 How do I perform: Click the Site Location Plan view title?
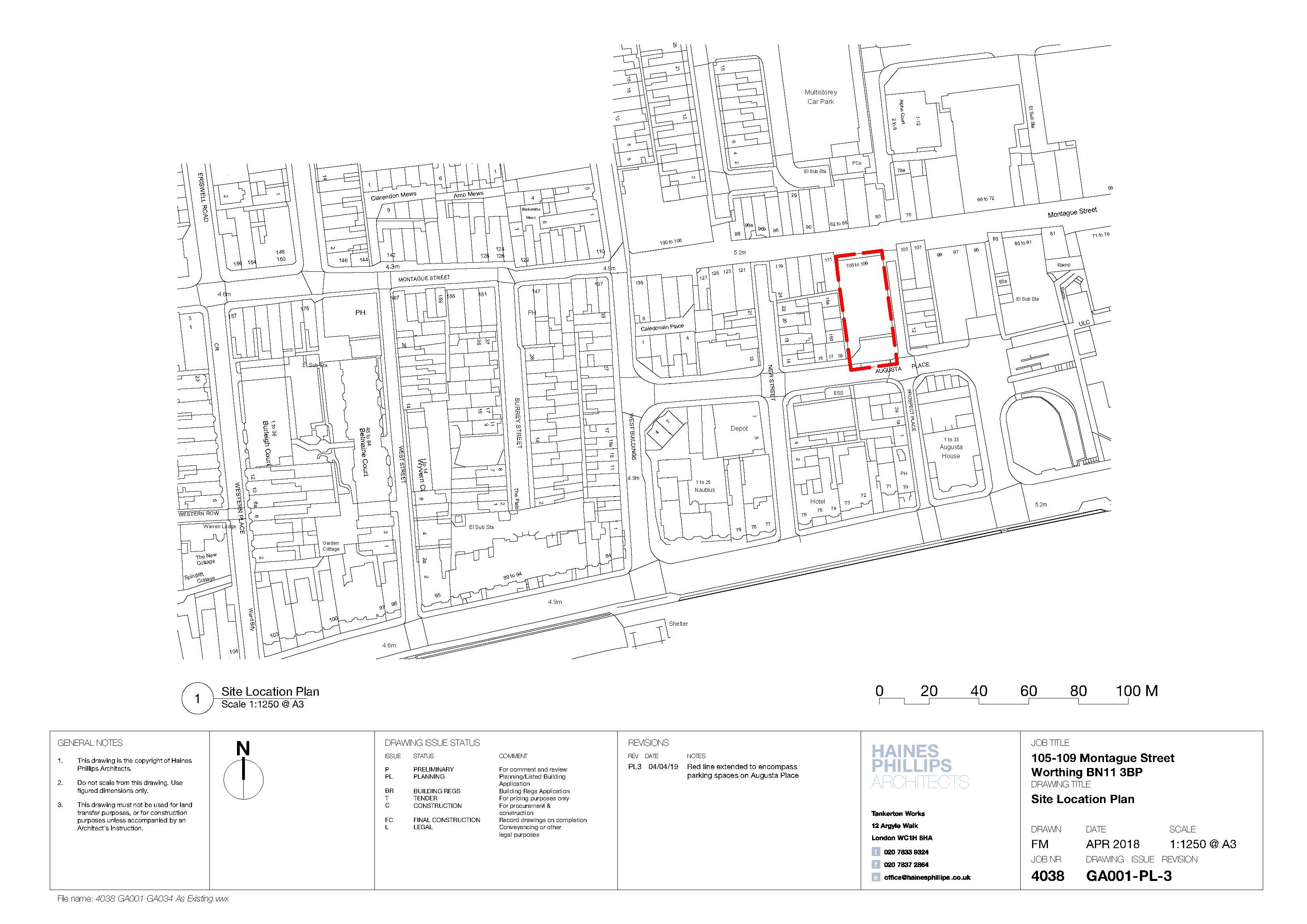click(270, 692)
